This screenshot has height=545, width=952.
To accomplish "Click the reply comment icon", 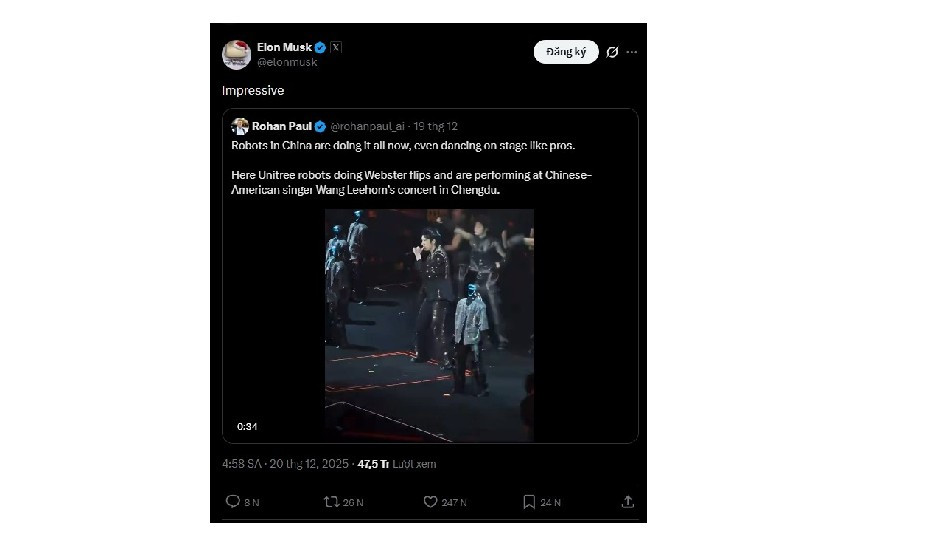I will coord(233,502).
